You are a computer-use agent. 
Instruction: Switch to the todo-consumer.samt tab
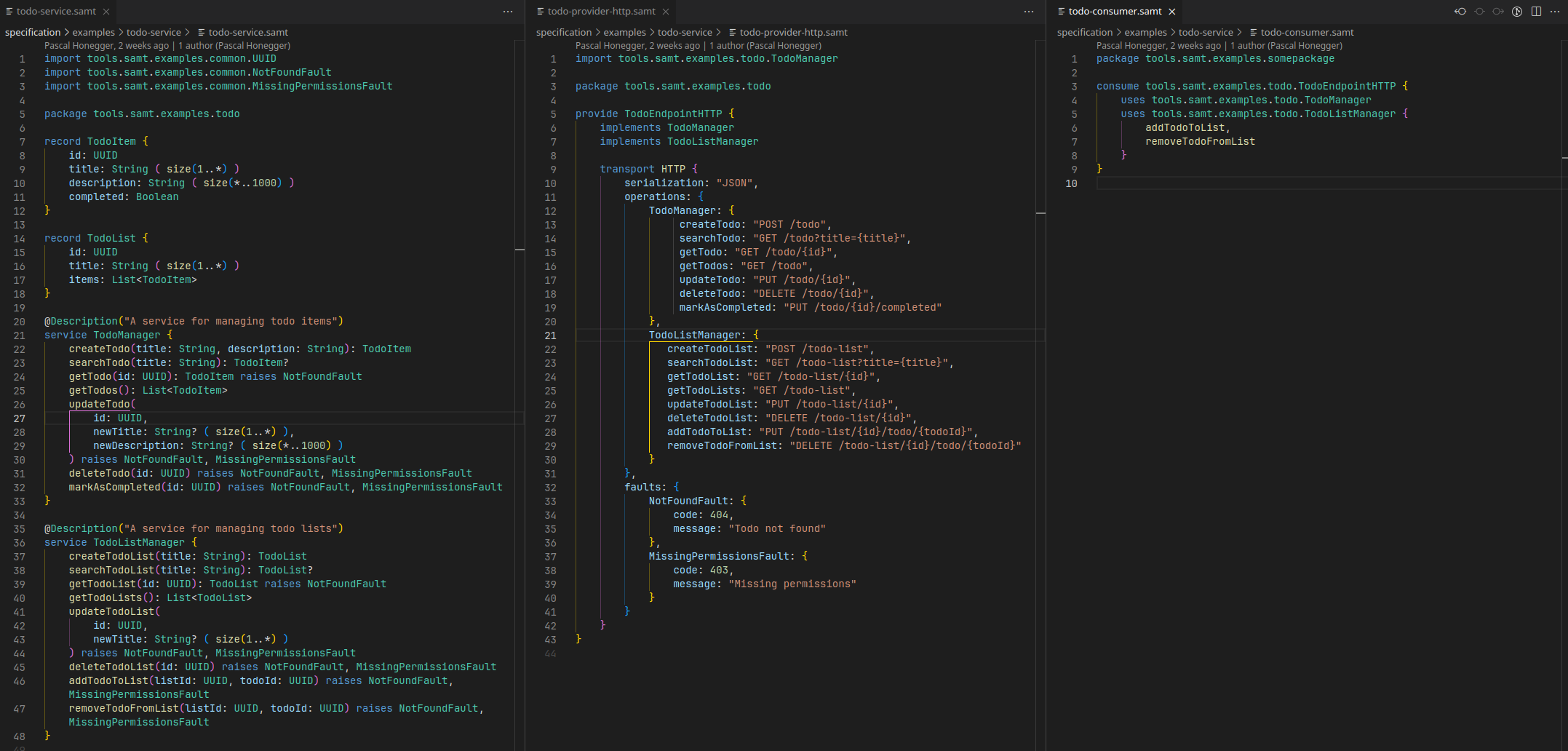coord(1115,12)
